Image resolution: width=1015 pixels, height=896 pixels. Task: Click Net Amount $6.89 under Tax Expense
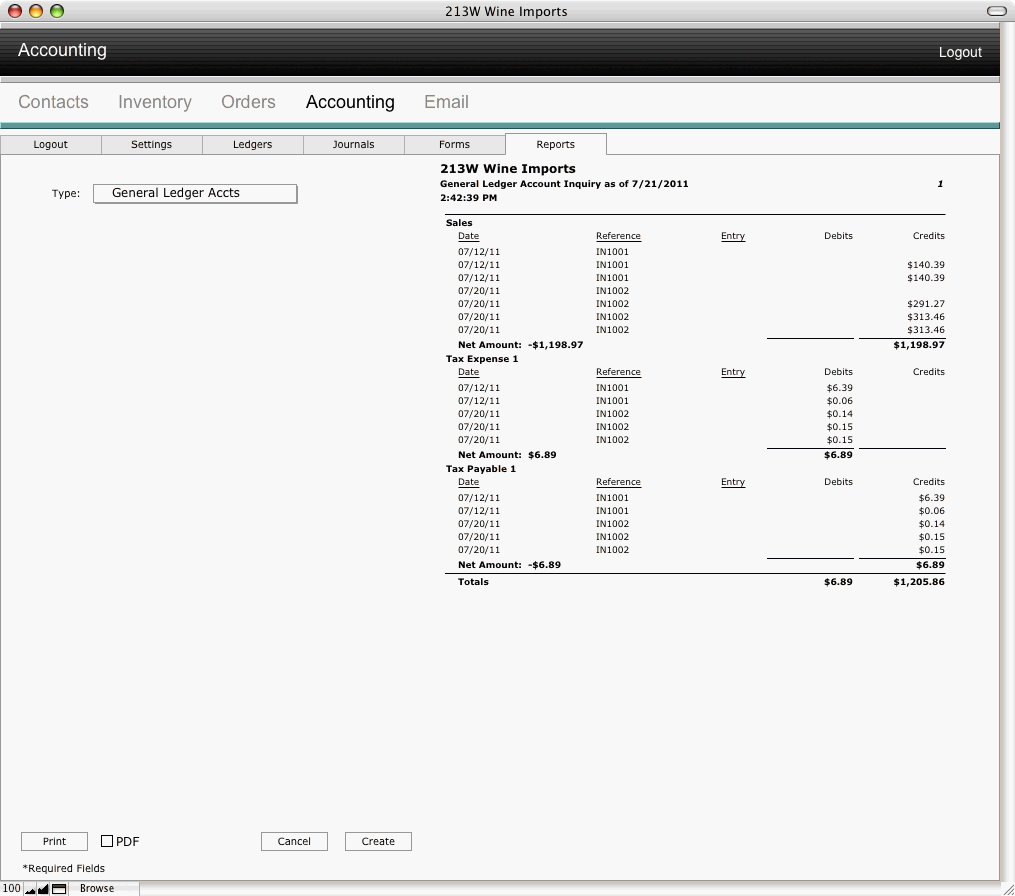[507, 454]
